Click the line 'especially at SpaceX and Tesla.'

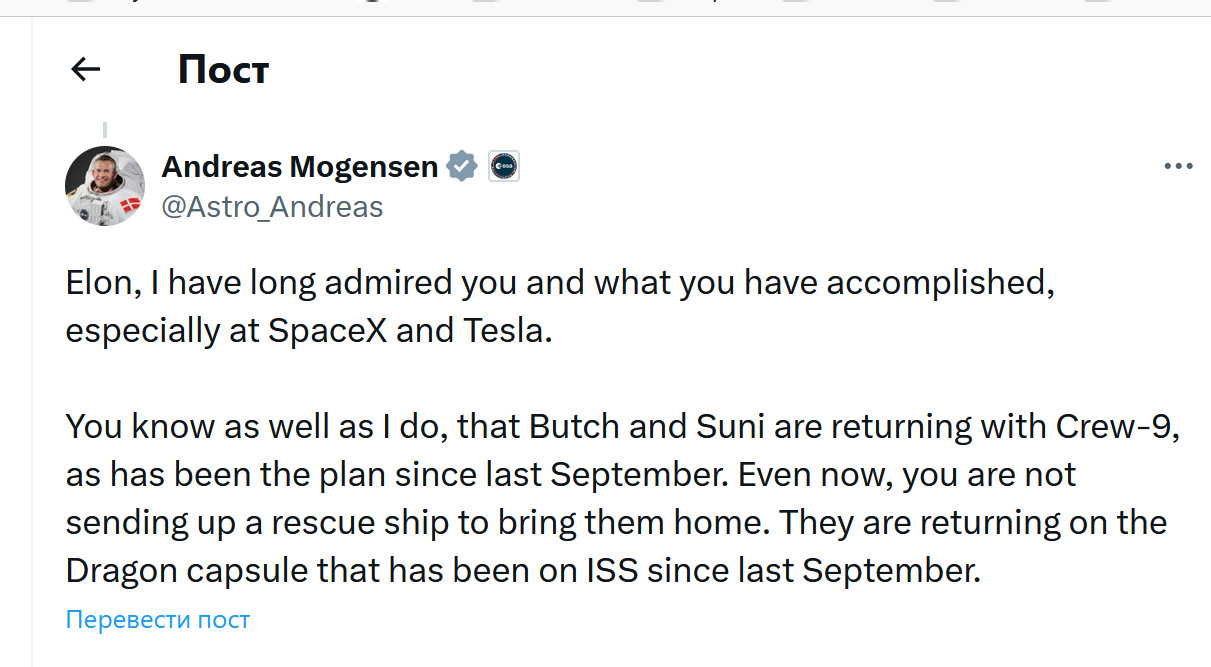click(x=309, y=331)
